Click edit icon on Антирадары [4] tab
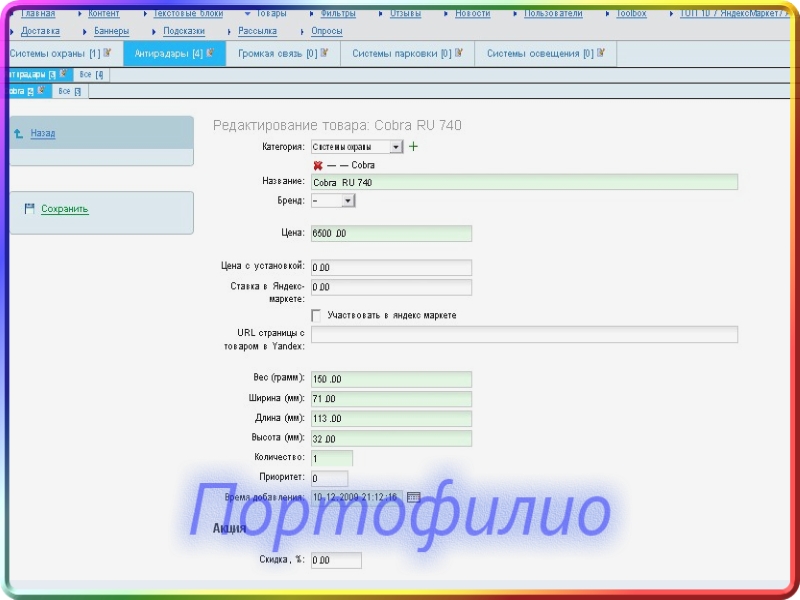The image size is (800, 600). [210, 53]
